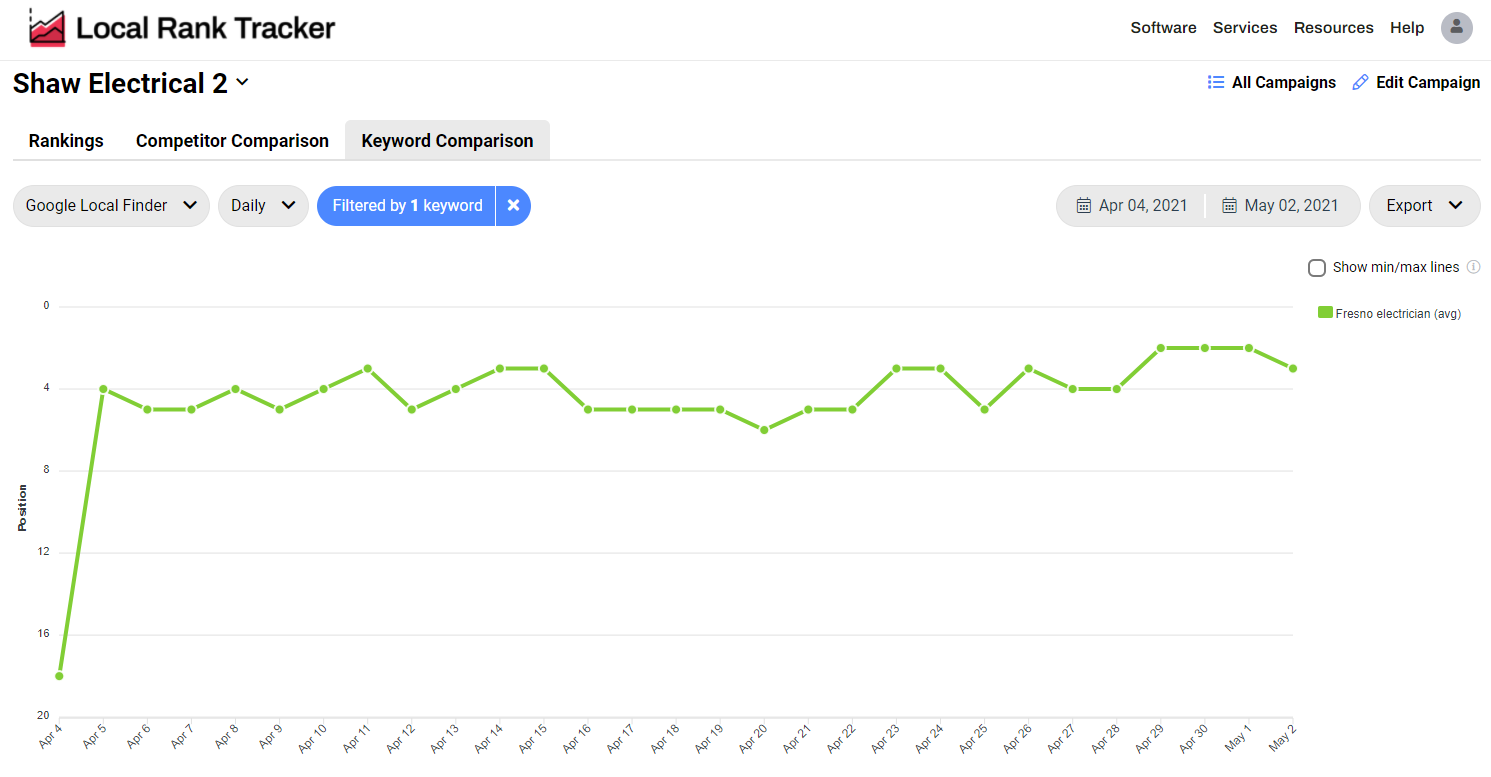
Task: Click the end date calendar icon
Action: [1229, 206]
